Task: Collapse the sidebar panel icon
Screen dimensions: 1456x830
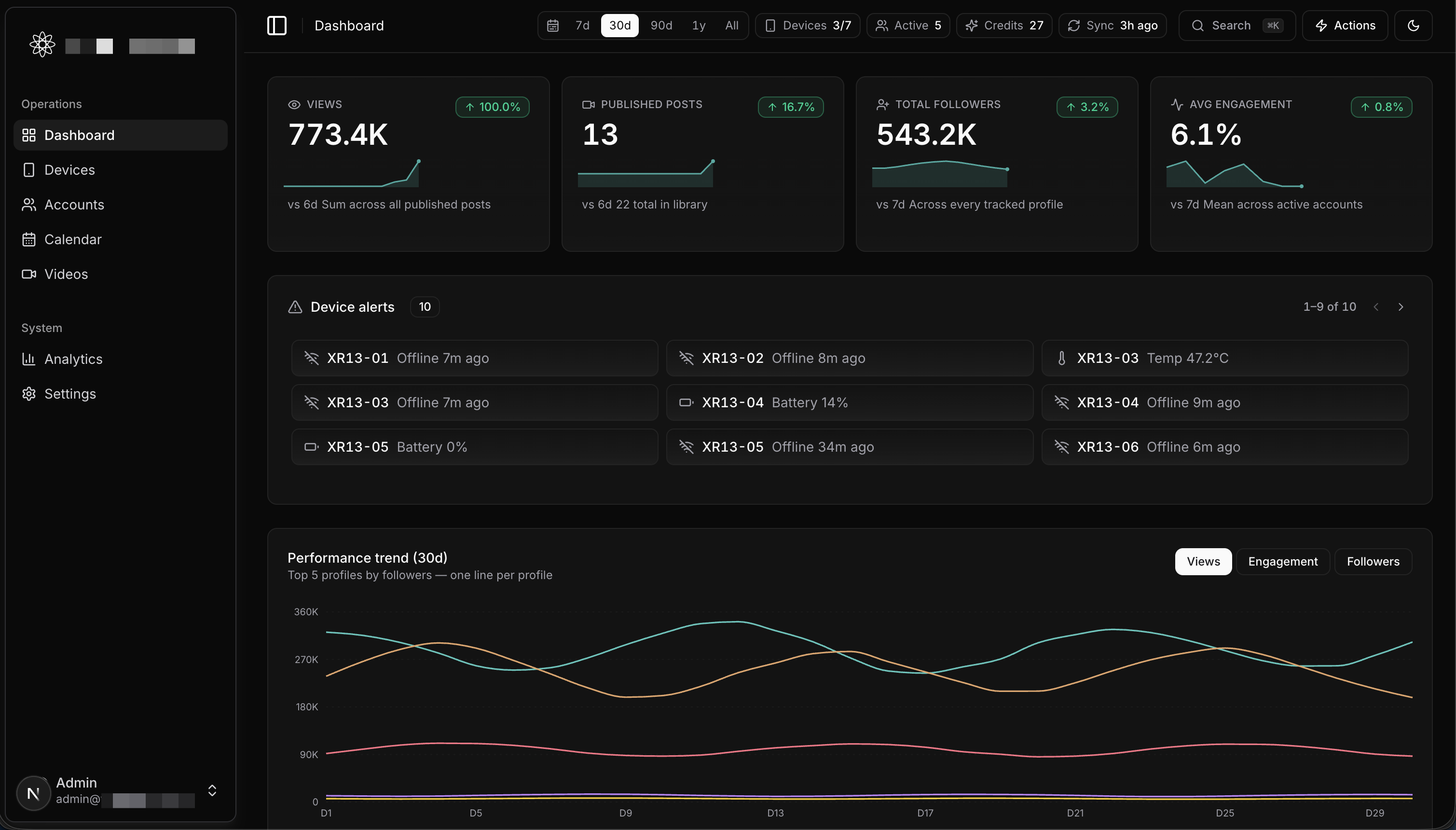Action: (277, 26)
